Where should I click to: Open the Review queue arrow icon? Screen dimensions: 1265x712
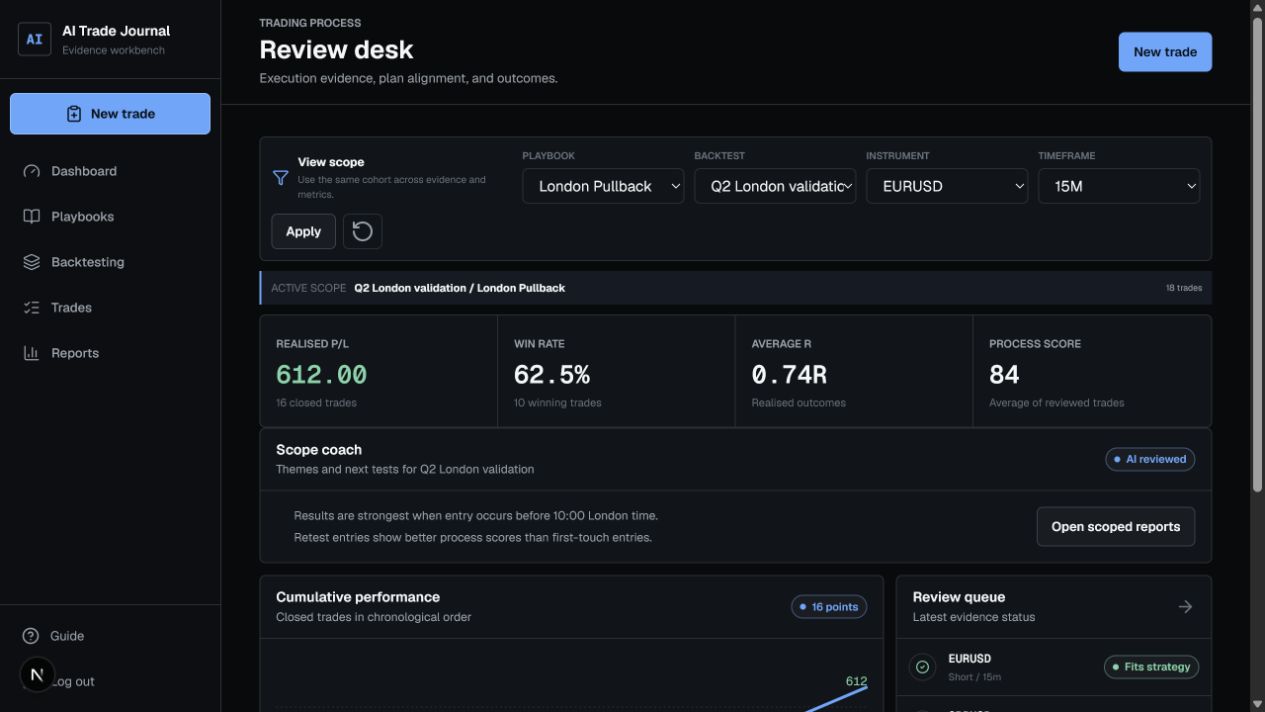[x=1185, y=607]
